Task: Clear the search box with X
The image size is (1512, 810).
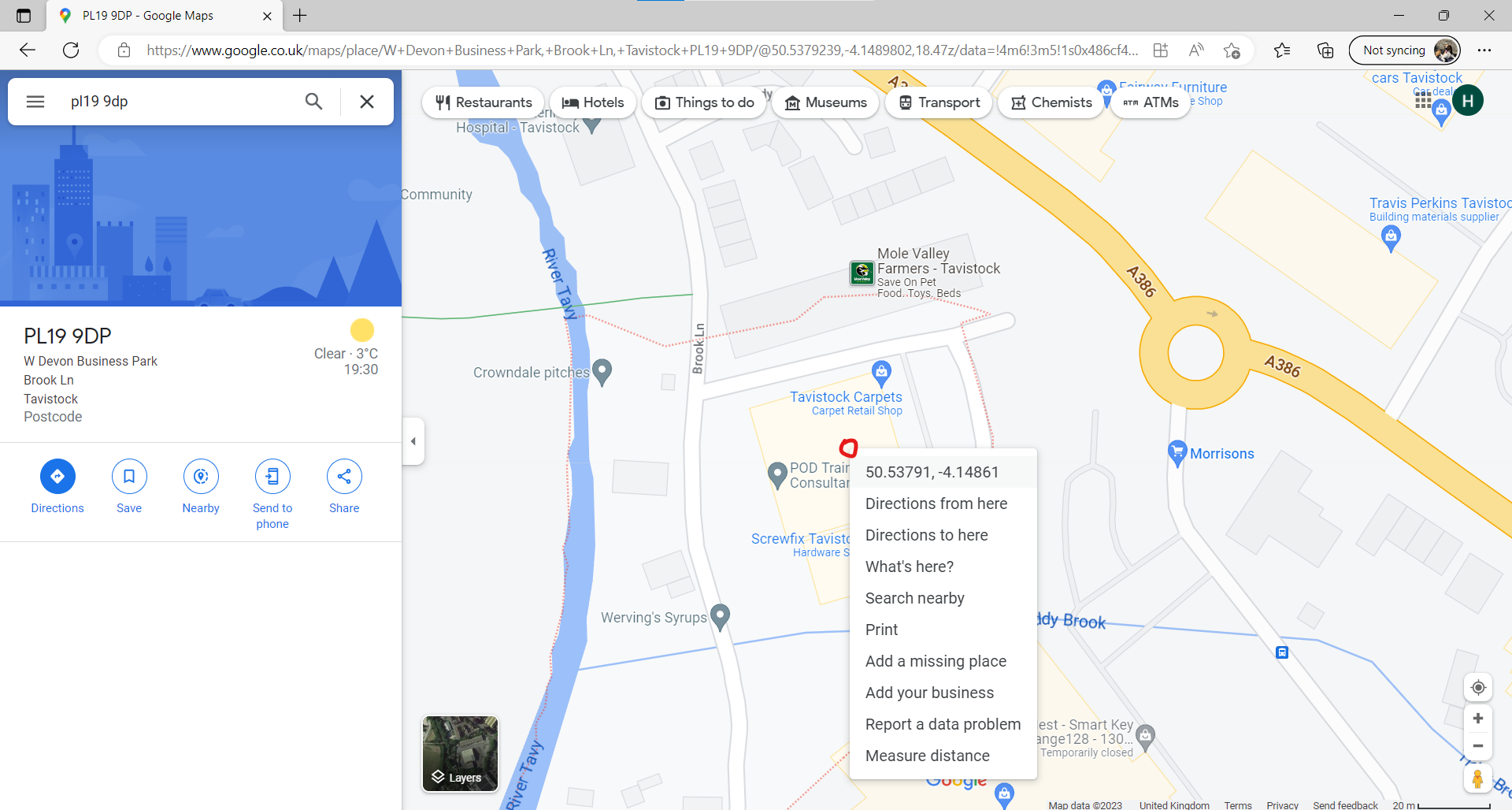Action: coord(367,102)
